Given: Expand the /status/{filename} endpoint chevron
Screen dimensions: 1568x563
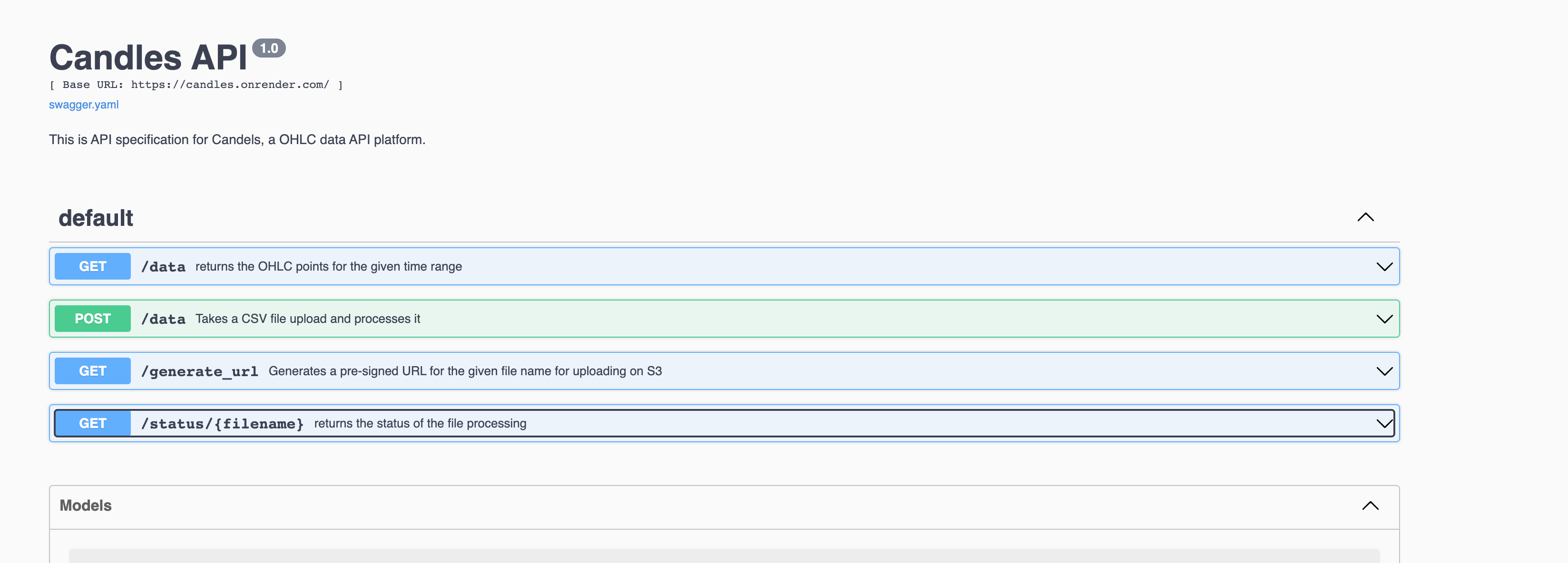Looking at the screenshot, I should [x=1383, y=424].
